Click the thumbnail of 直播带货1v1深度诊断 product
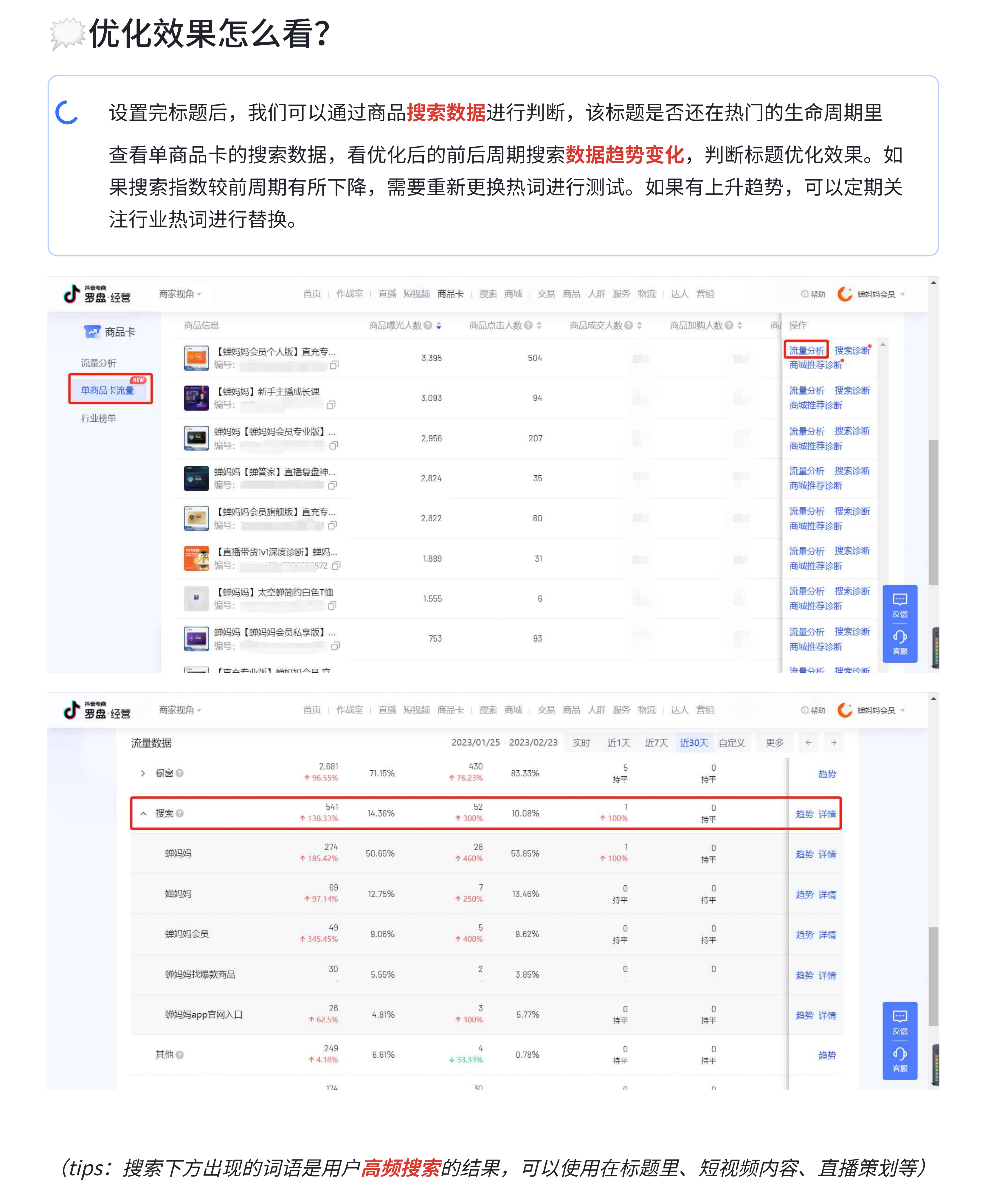 (196, 559)
